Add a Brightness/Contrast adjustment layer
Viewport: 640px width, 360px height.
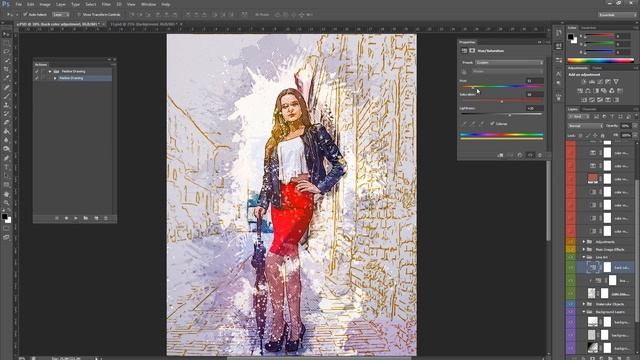tap(584, 82)
